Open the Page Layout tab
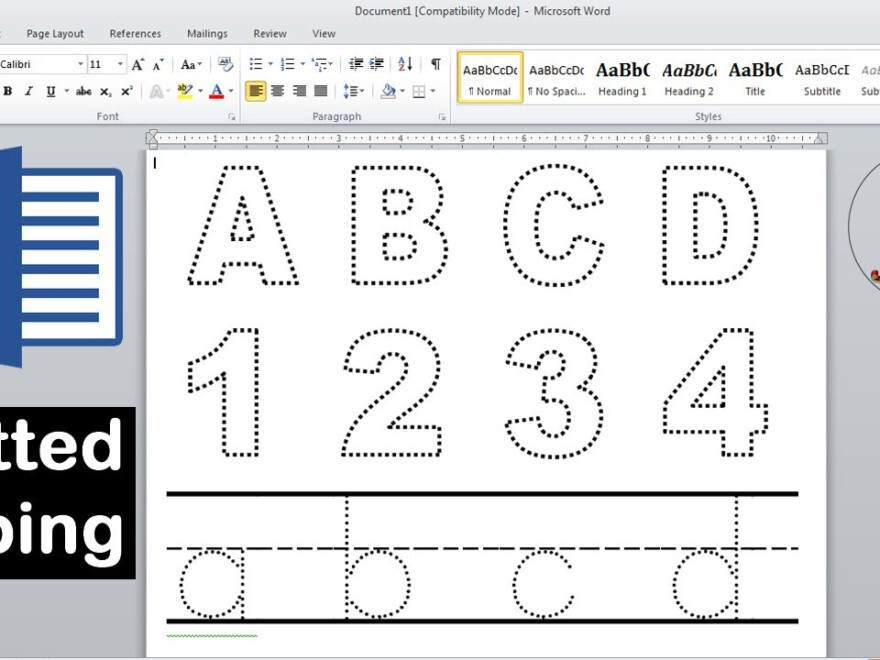 click(x=55, y=34)
